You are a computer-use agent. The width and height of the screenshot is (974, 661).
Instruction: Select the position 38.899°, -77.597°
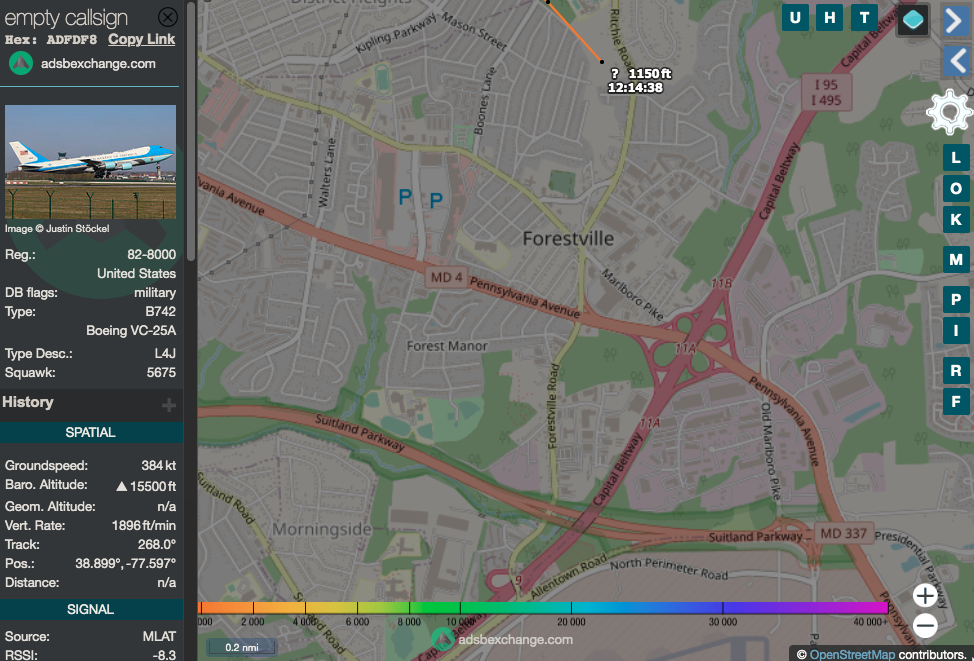point(125,563)
